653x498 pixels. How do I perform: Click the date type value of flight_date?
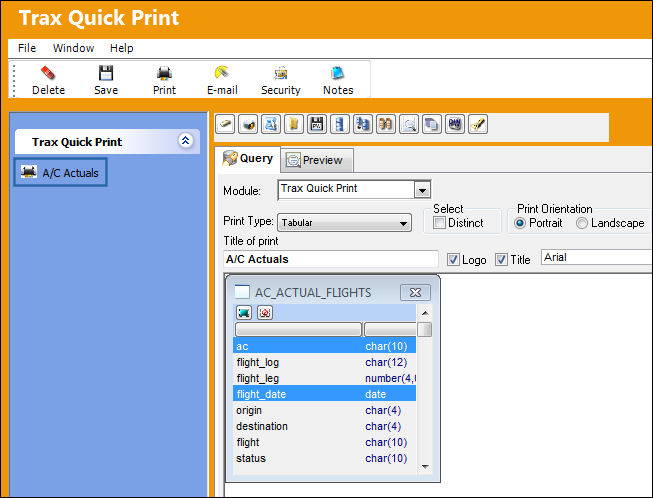(x=376, y=393)
